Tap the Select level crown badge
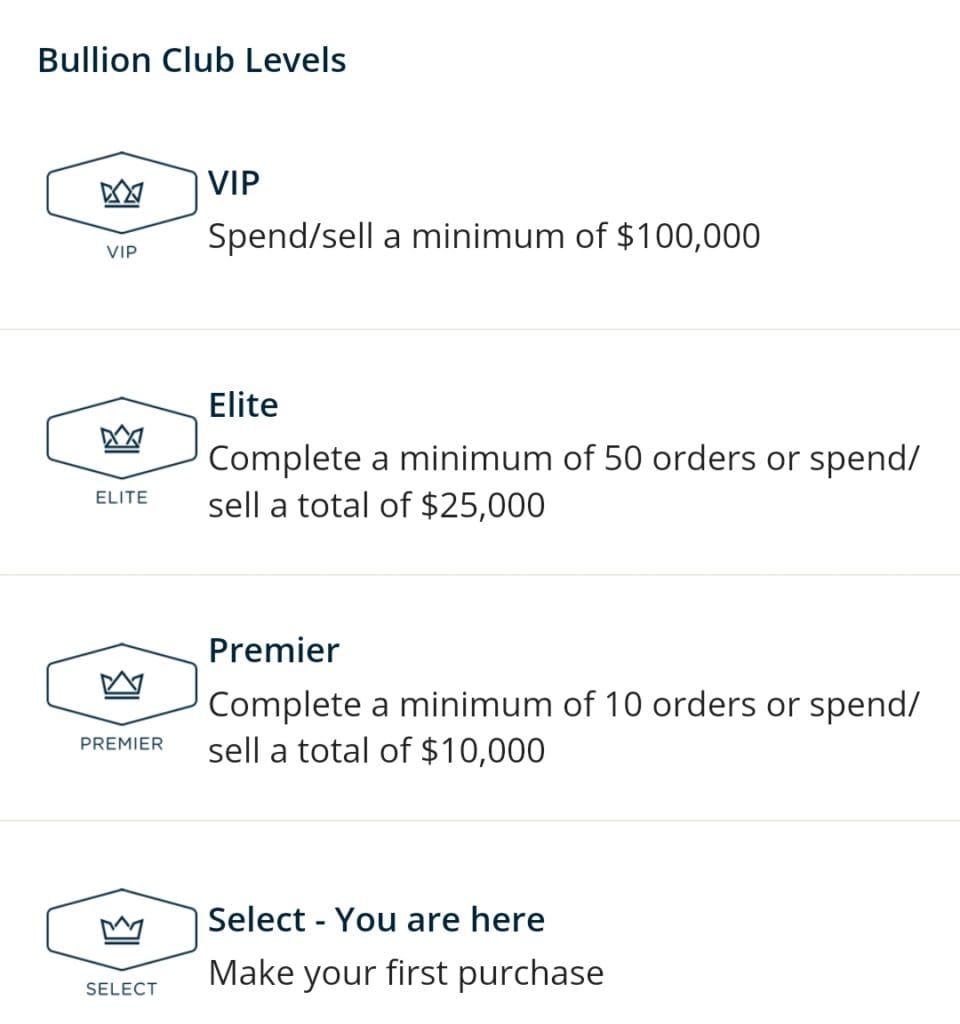The image size is (960, 1024). point(121,929)
